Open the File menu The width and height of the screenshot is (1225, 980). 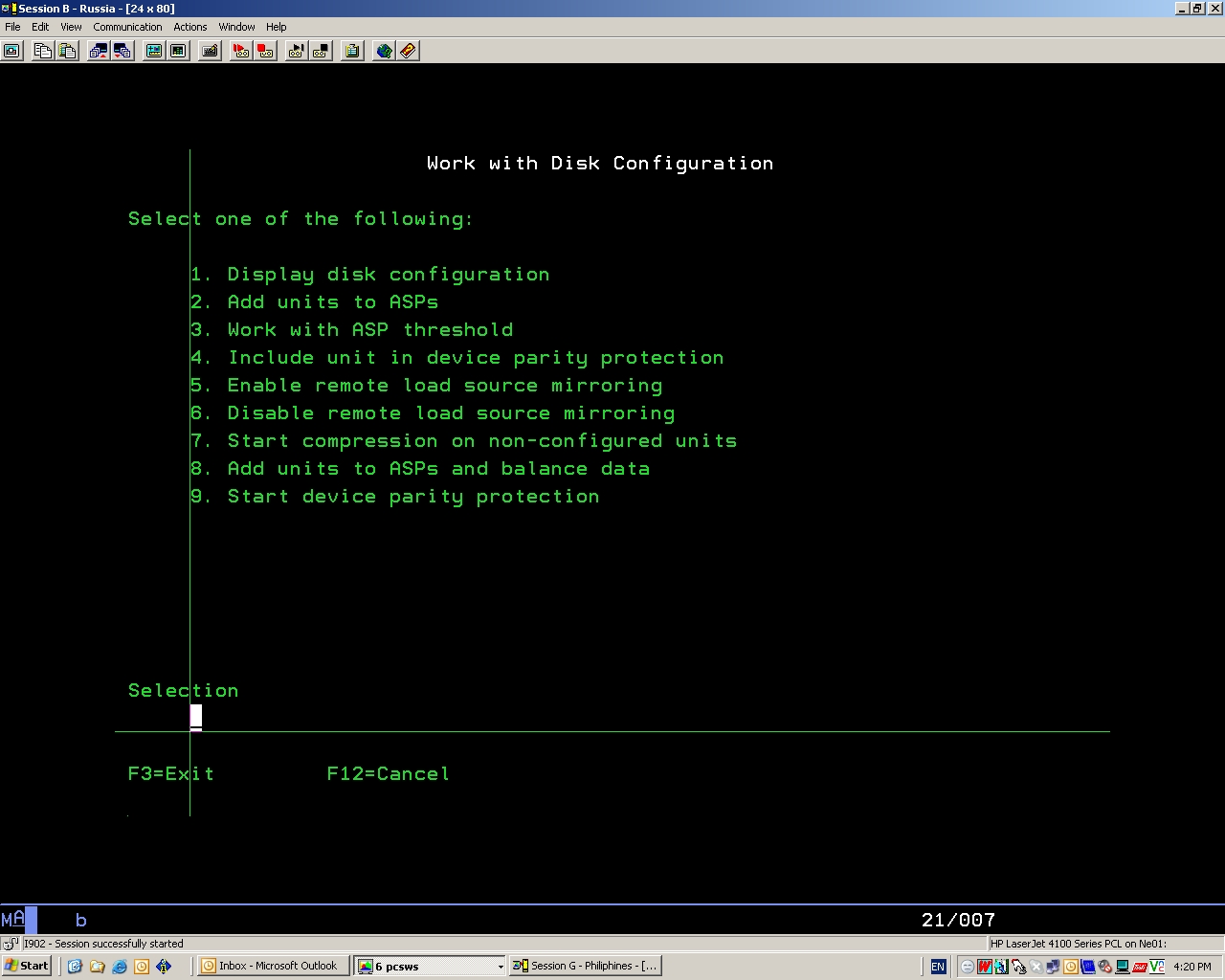point(12,27)
